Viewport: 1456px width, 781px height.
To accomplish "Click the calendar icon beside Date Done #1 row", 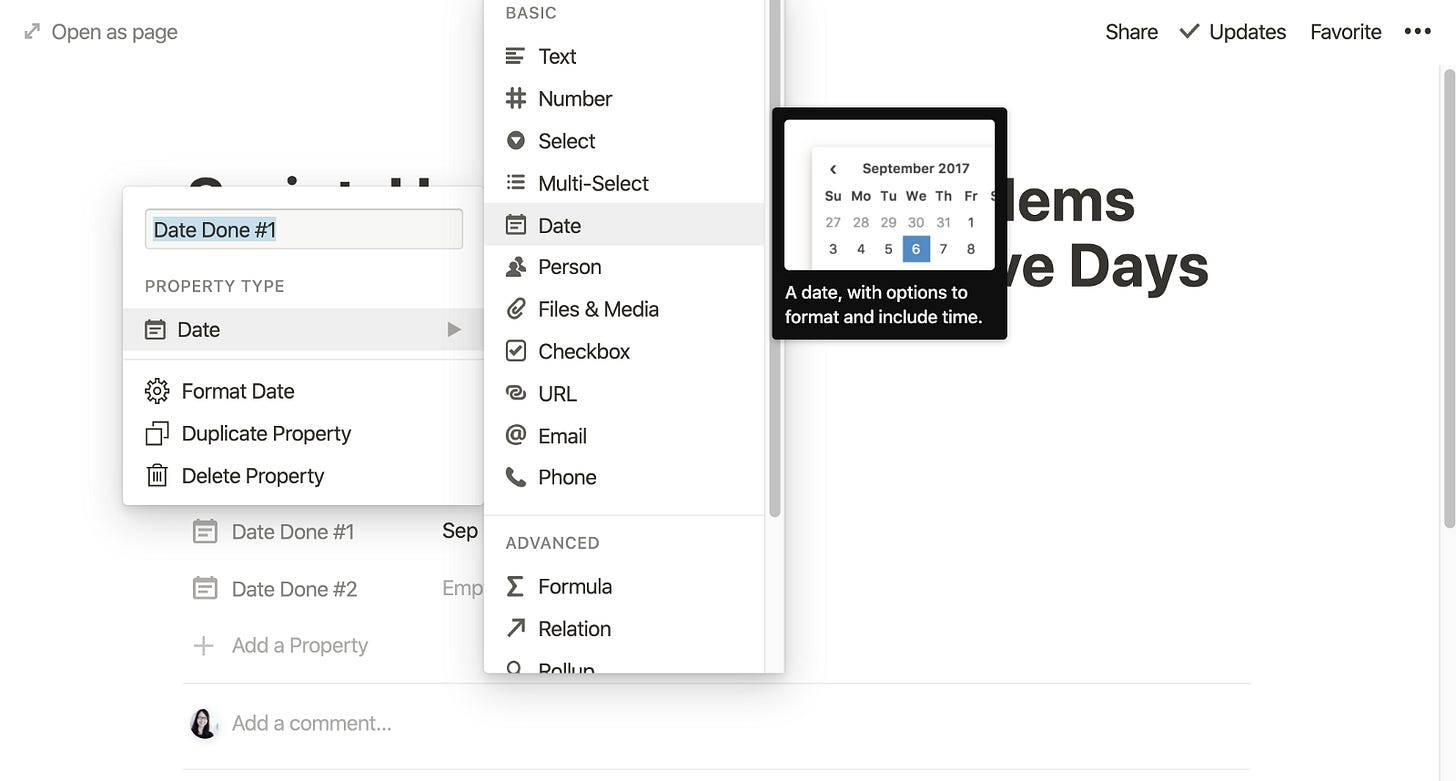I will click(x=204, y=531).
